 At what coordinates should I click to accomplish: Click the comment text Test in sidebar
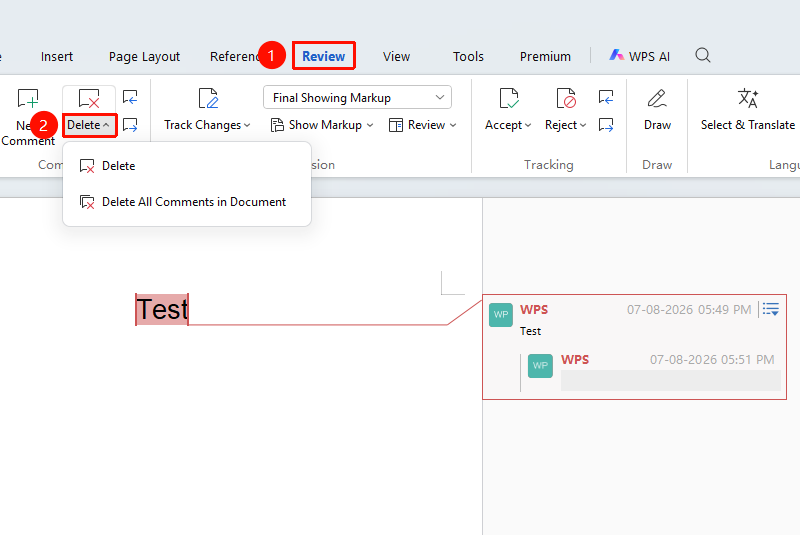click(x=530, y=331)
